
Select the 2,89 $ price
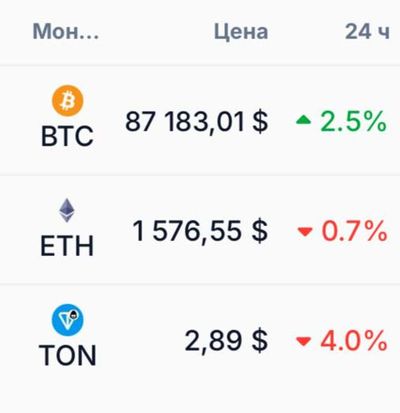[226, 341]
